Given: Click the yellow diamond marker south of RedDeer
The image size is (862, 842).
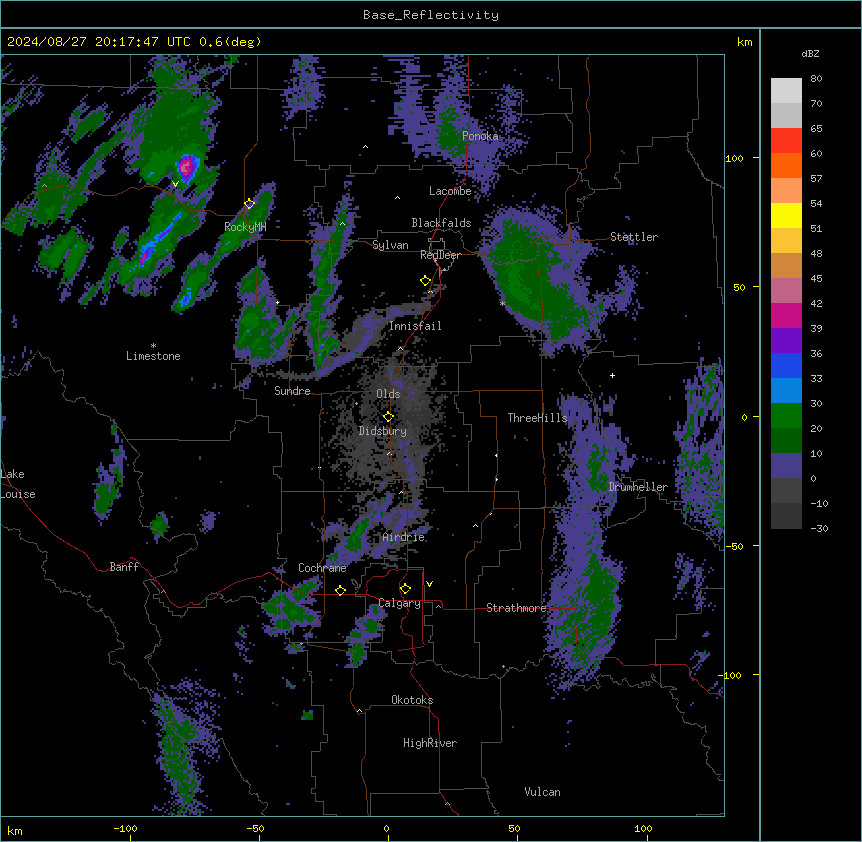Looking at the screenshot, I should point(426,281).
